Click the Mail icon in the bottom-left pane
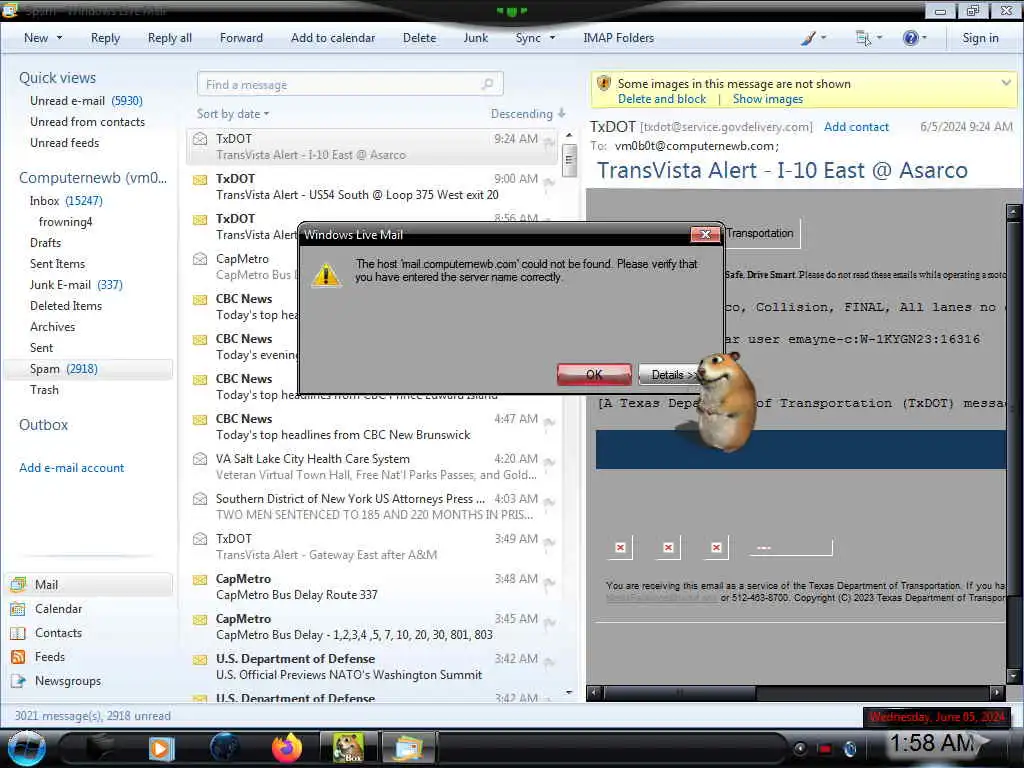Screen dimensions: 1024x768 point(18,584)
